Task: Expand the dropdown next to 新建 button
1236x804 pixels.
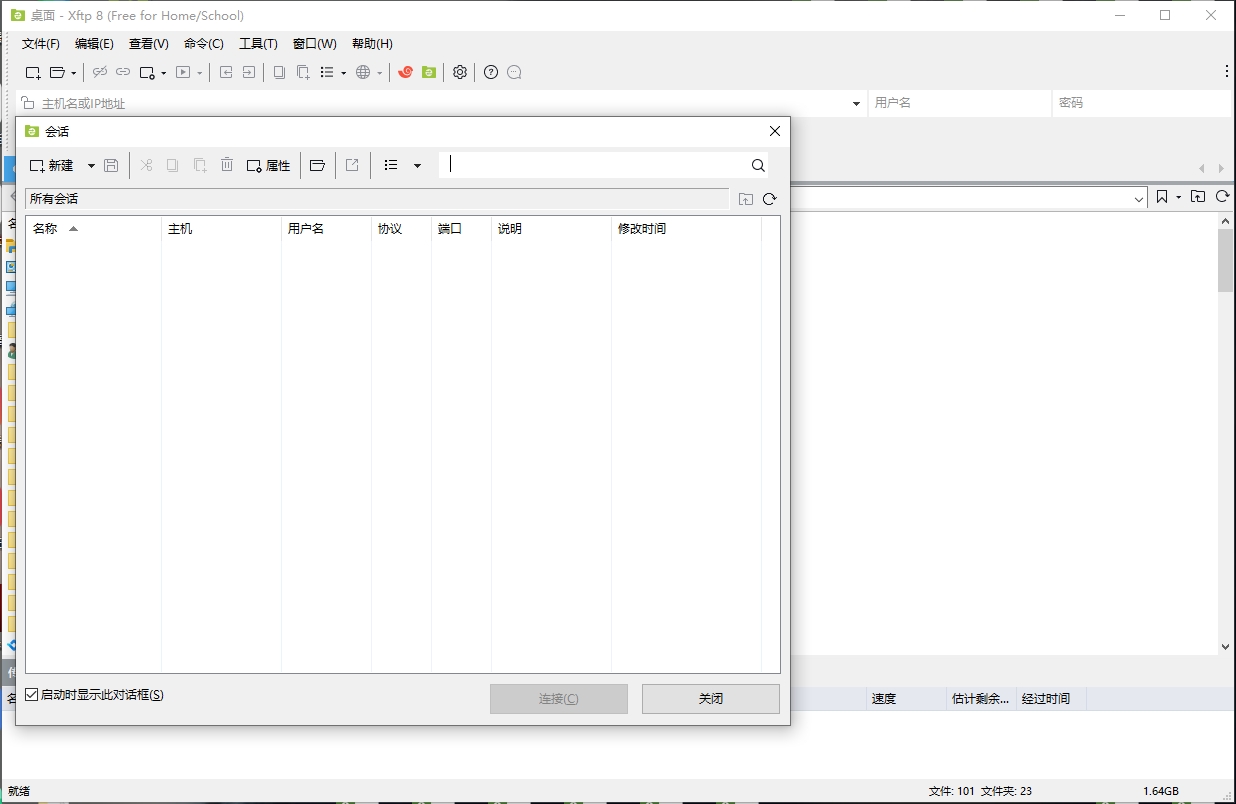Action: point(90,165)
